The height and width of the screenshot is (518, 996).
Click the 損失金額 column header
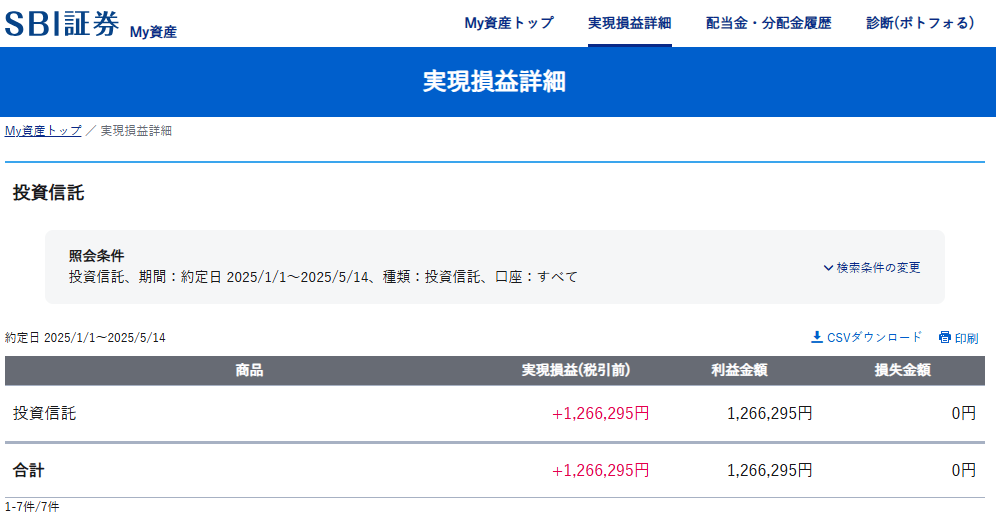[x=903, y=370]
